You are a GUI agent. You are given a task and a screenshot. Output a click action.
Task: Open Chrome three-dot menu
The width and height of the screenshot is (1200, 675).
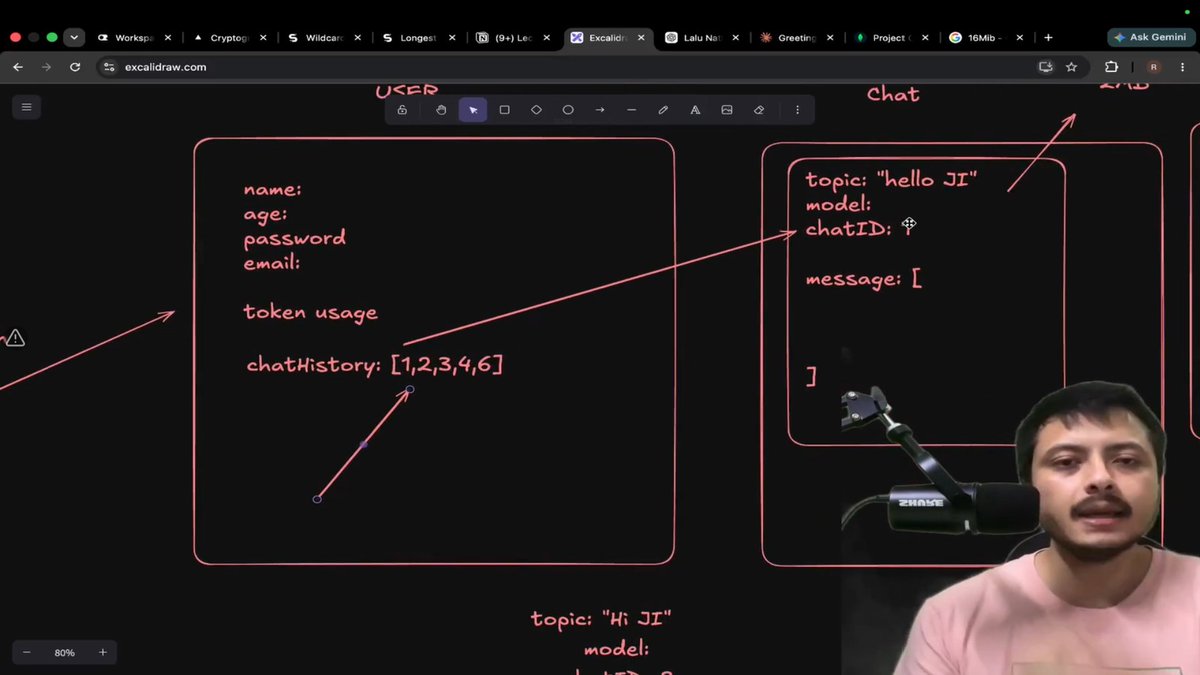click(x=1183, y=67)
